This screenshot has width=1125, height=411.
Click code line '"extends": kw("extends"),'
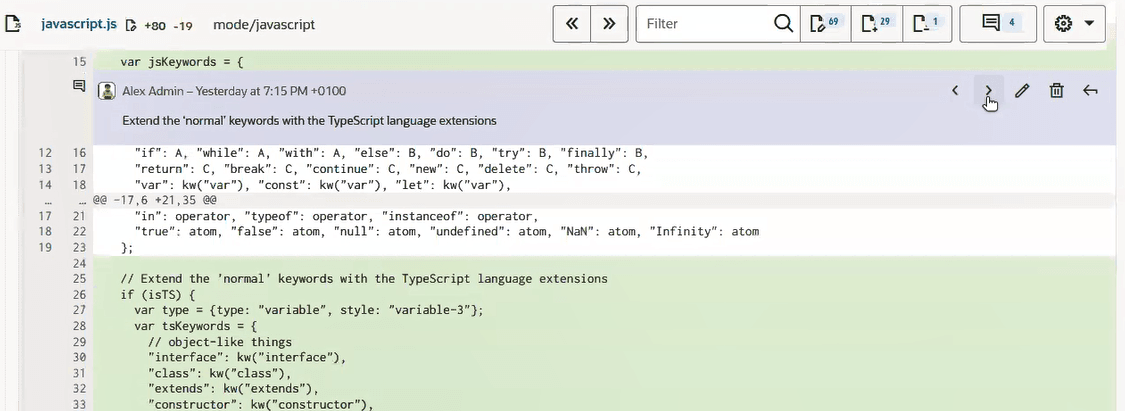pos(233,389)
